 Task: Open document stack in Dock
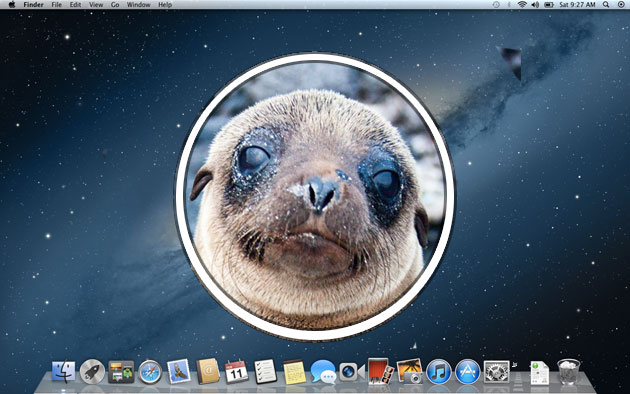[x=539, y=372]
